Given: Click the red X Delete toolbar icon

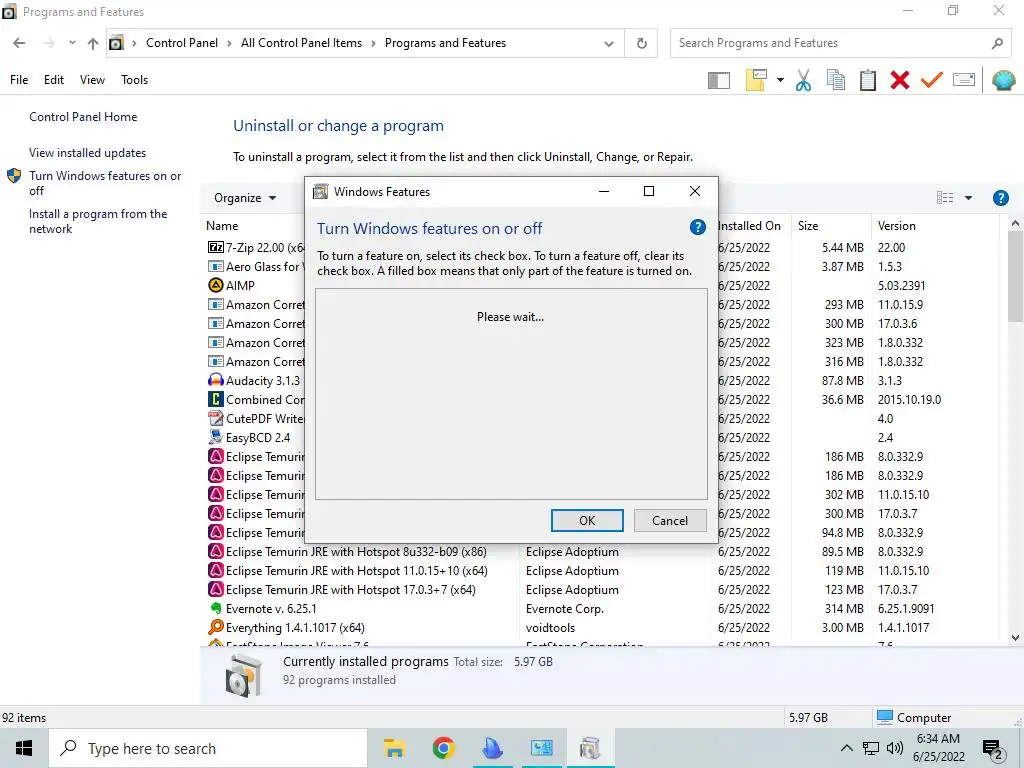Looking at the screenshot, I should point(899,80).
